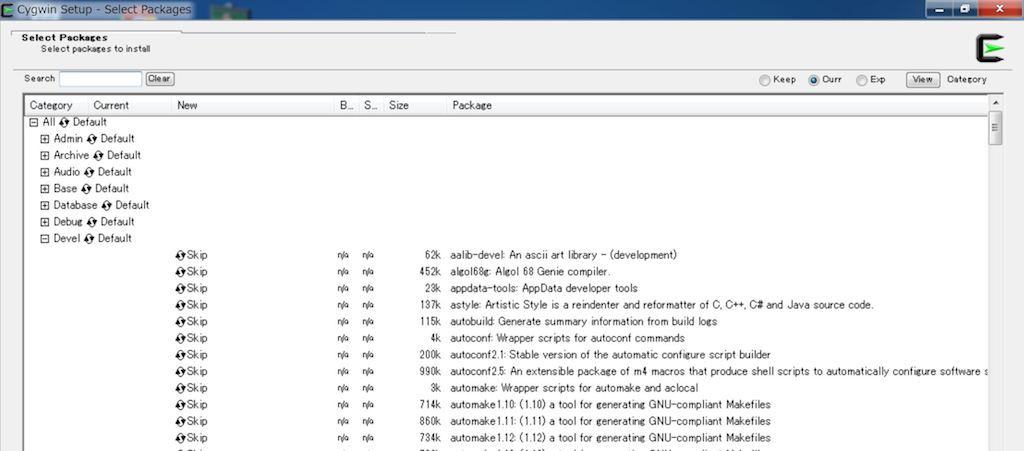Expand the Audio category
This screenshot has height=451, width=1024.
(44, 172)
